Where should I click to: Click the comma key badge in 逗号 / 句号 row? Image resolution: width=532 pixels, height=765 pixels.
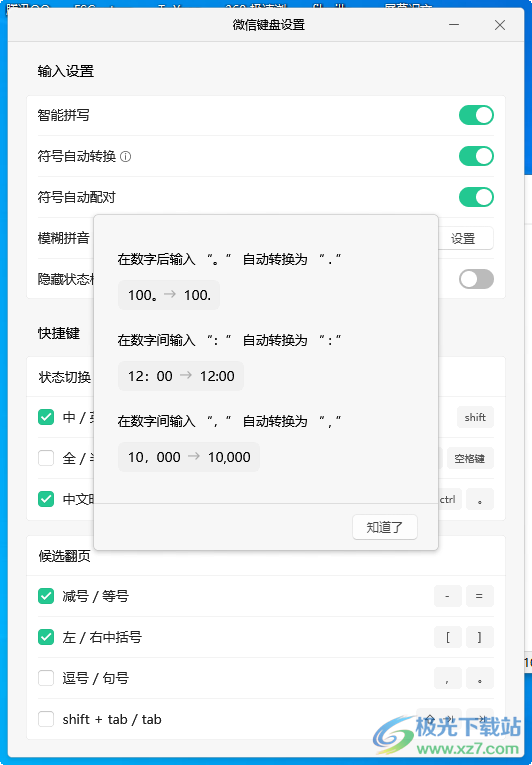(448, 678)
